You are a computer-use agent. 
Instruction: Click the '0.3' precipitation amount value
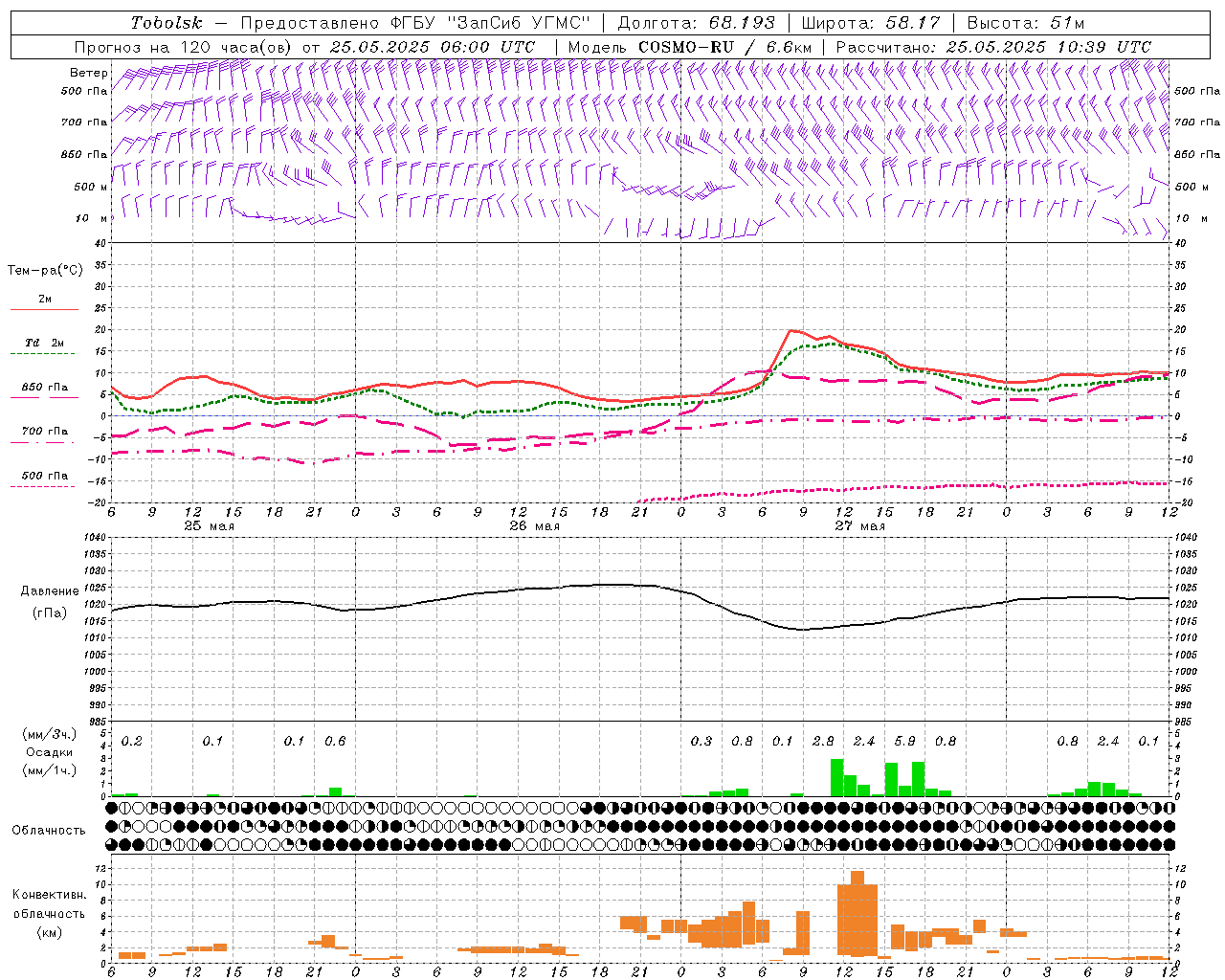click(x=702, y=742)
